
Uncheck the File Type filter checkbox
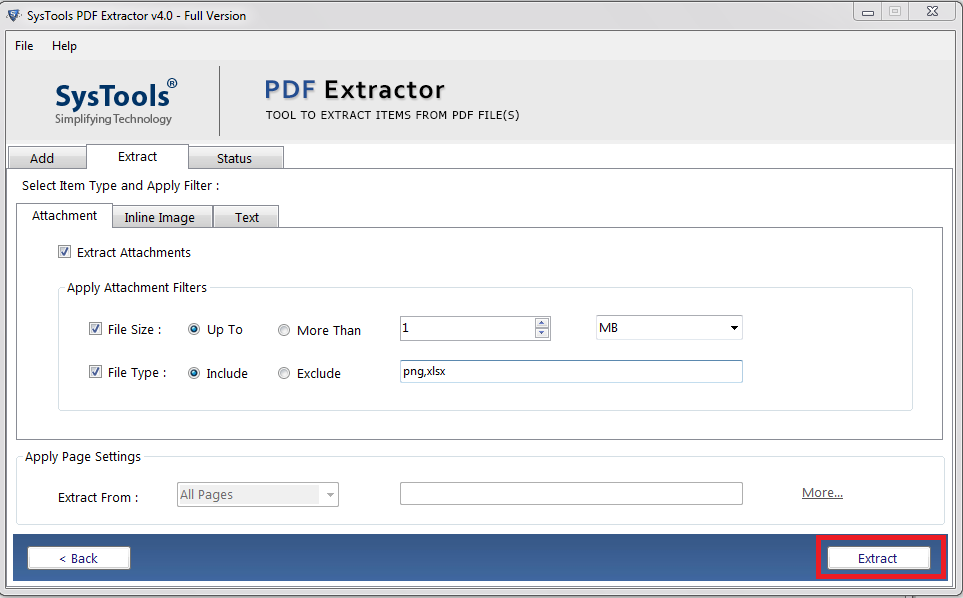click(x=95, y=371)
